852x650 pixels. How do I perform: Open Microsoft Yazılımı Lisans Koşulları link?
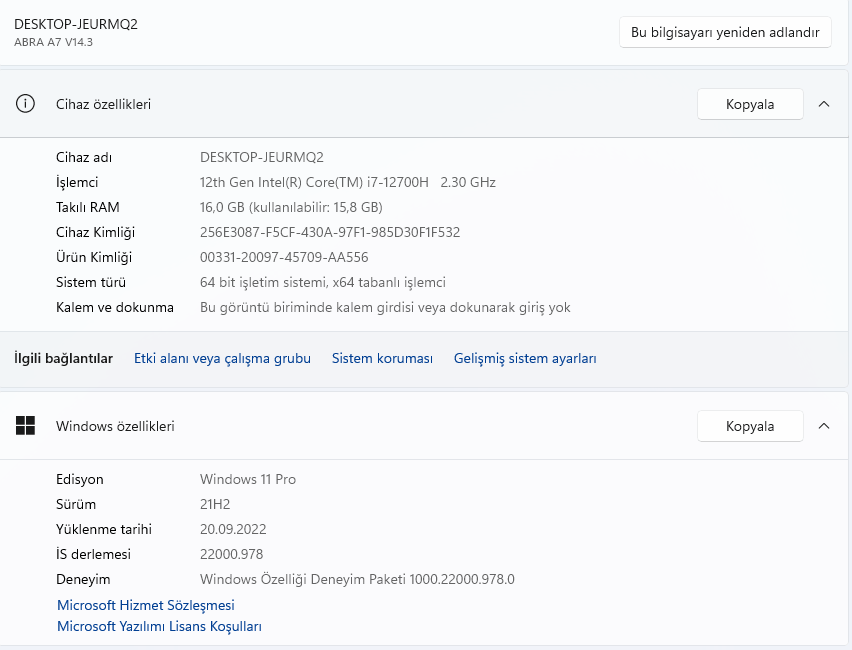(x=159, y=626)
